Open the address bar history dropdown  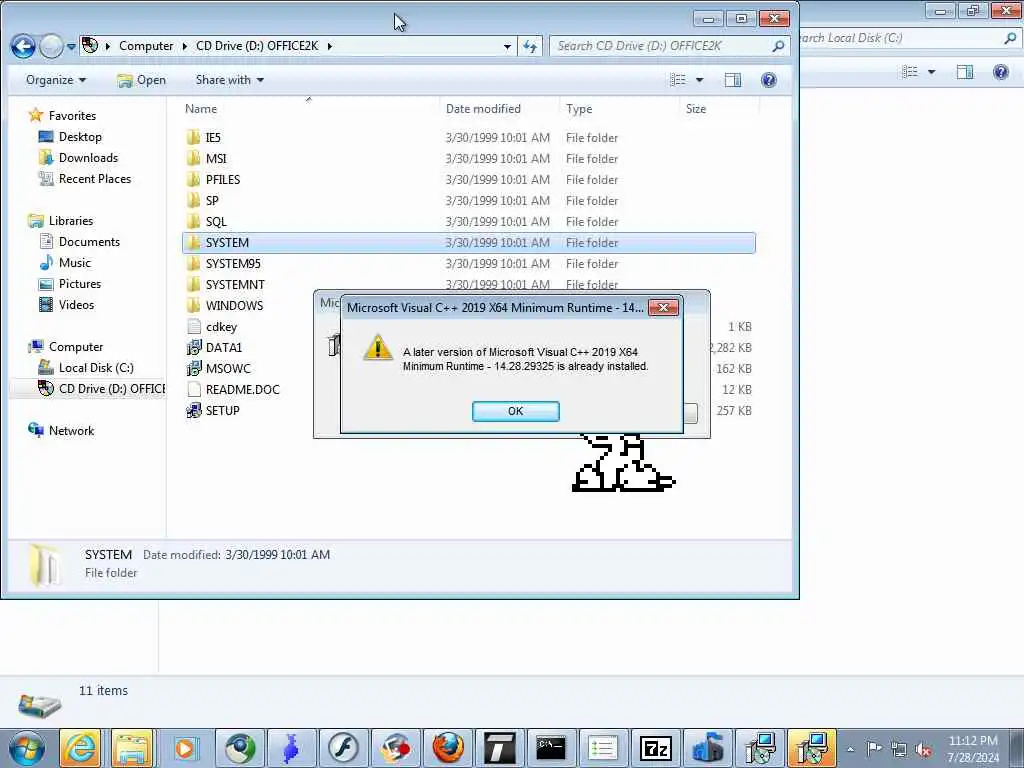[x=507, y=47]
